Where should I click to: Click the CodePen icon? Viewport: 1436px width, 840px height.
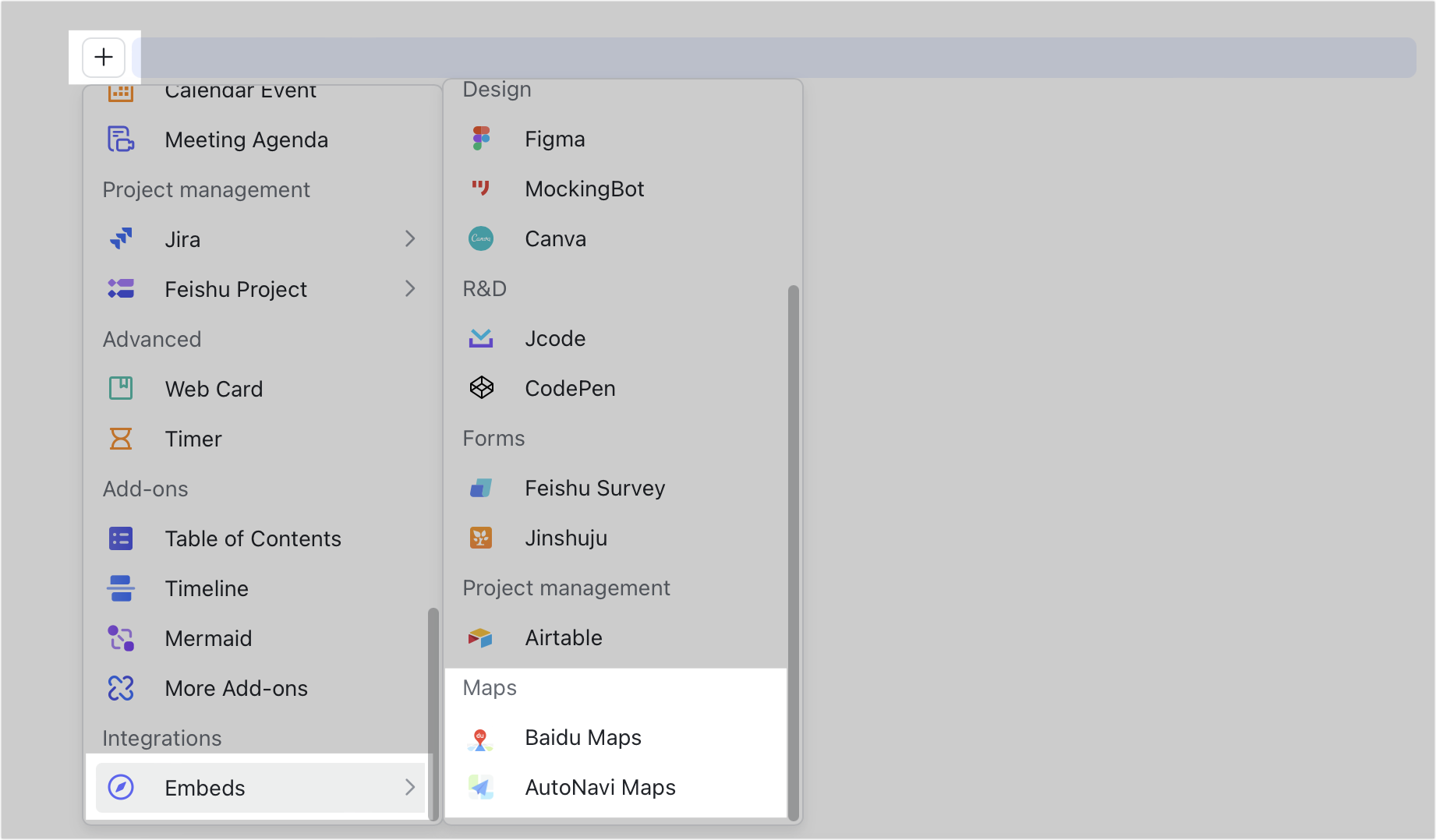pyautogui.click(x=481, y=387)
